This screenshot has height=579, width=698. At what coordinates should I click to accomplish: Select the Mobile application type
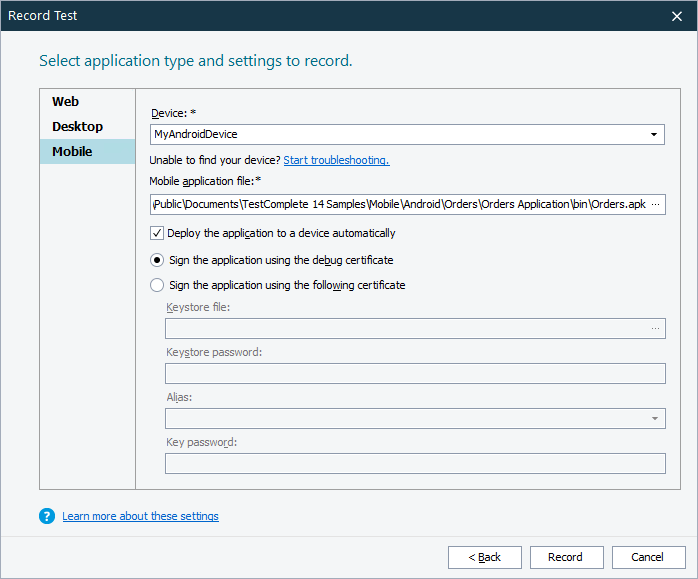[72, 152]
